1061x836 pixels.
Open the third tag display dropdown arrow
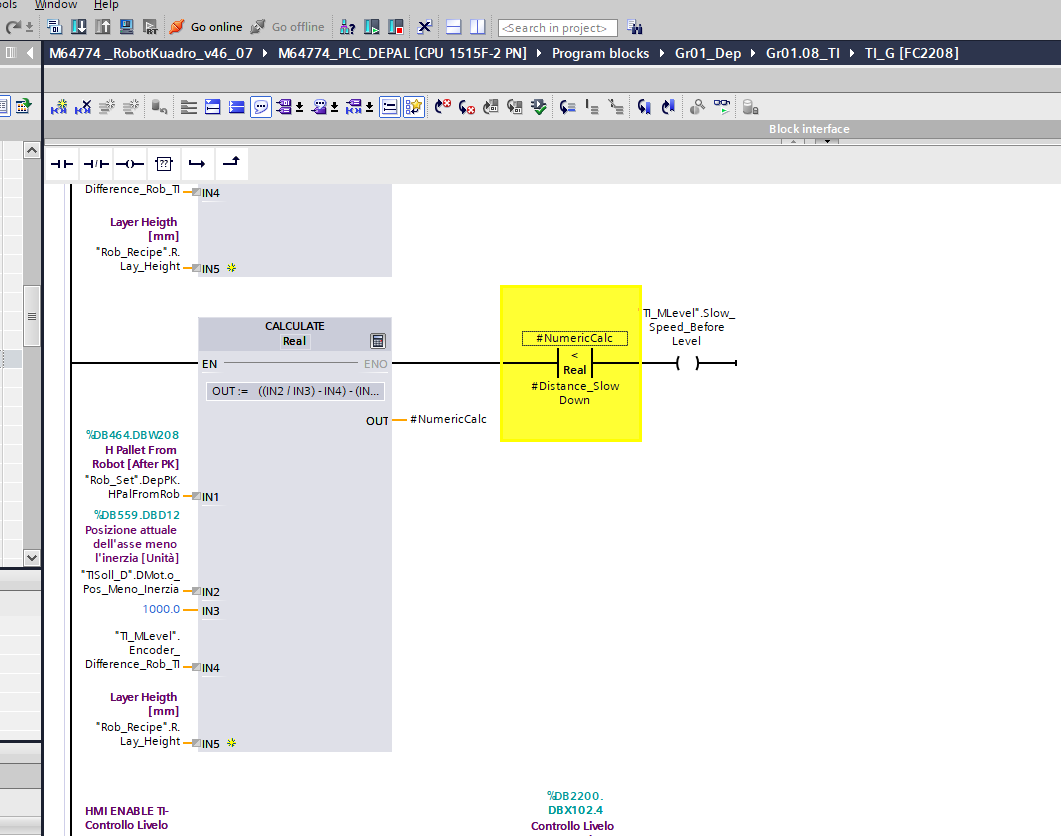[369, 107]
